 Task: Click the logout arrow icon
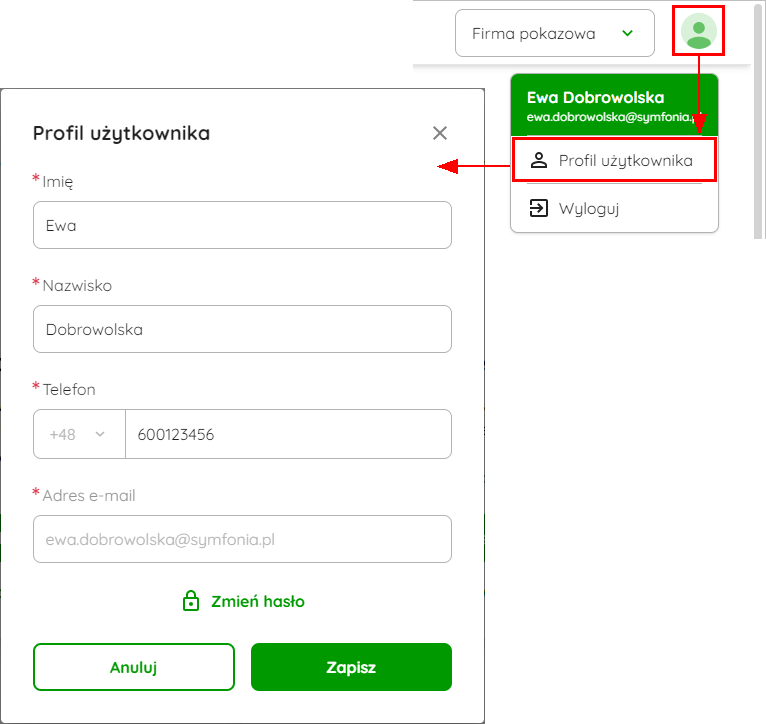(539, 208)
